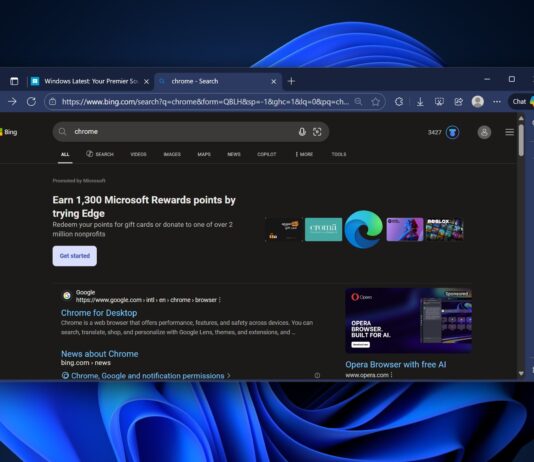Screen dimensions: 534x462
Task: Click the page scrollbar up arrow
Action: (x=521, y=118)
